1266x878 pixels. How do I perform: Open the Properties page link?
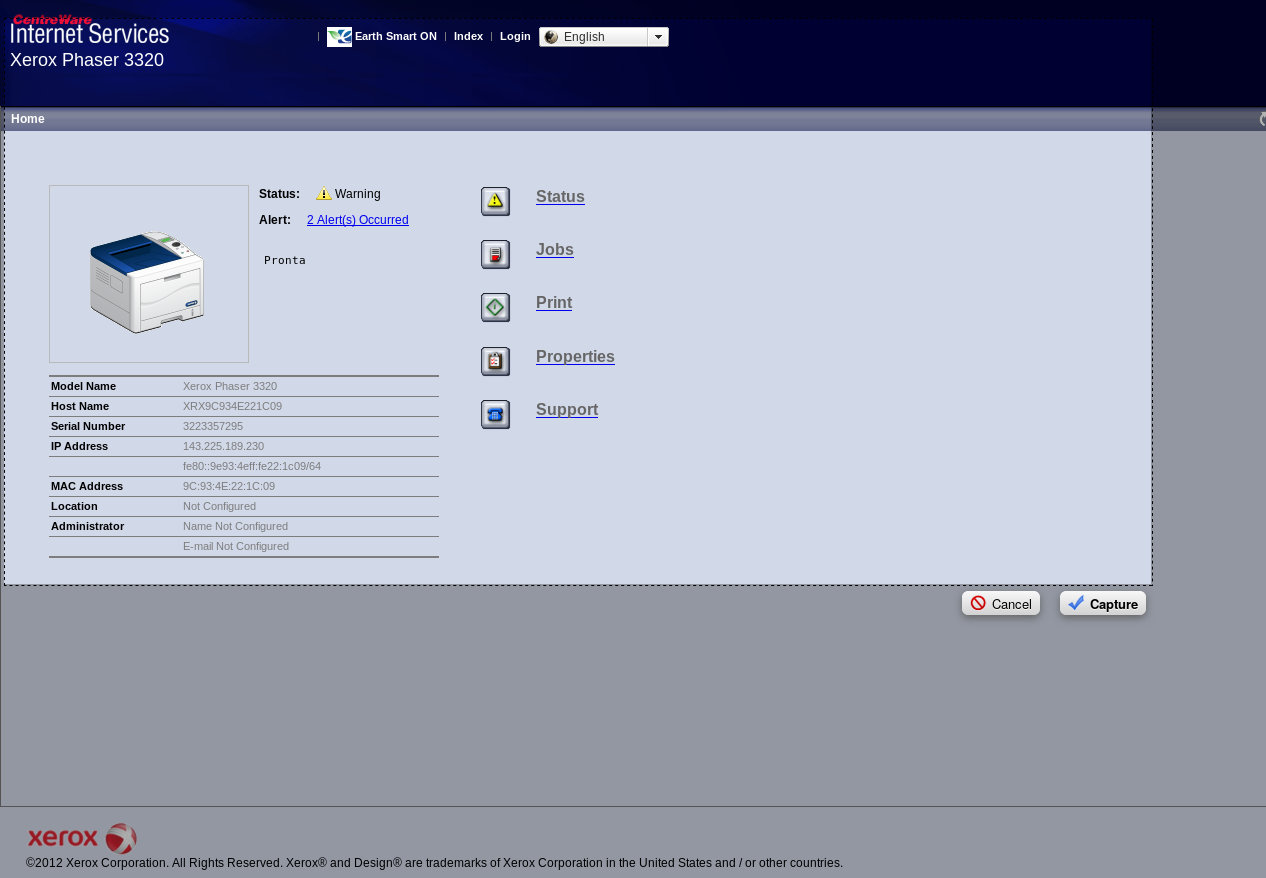click(575, 357)
